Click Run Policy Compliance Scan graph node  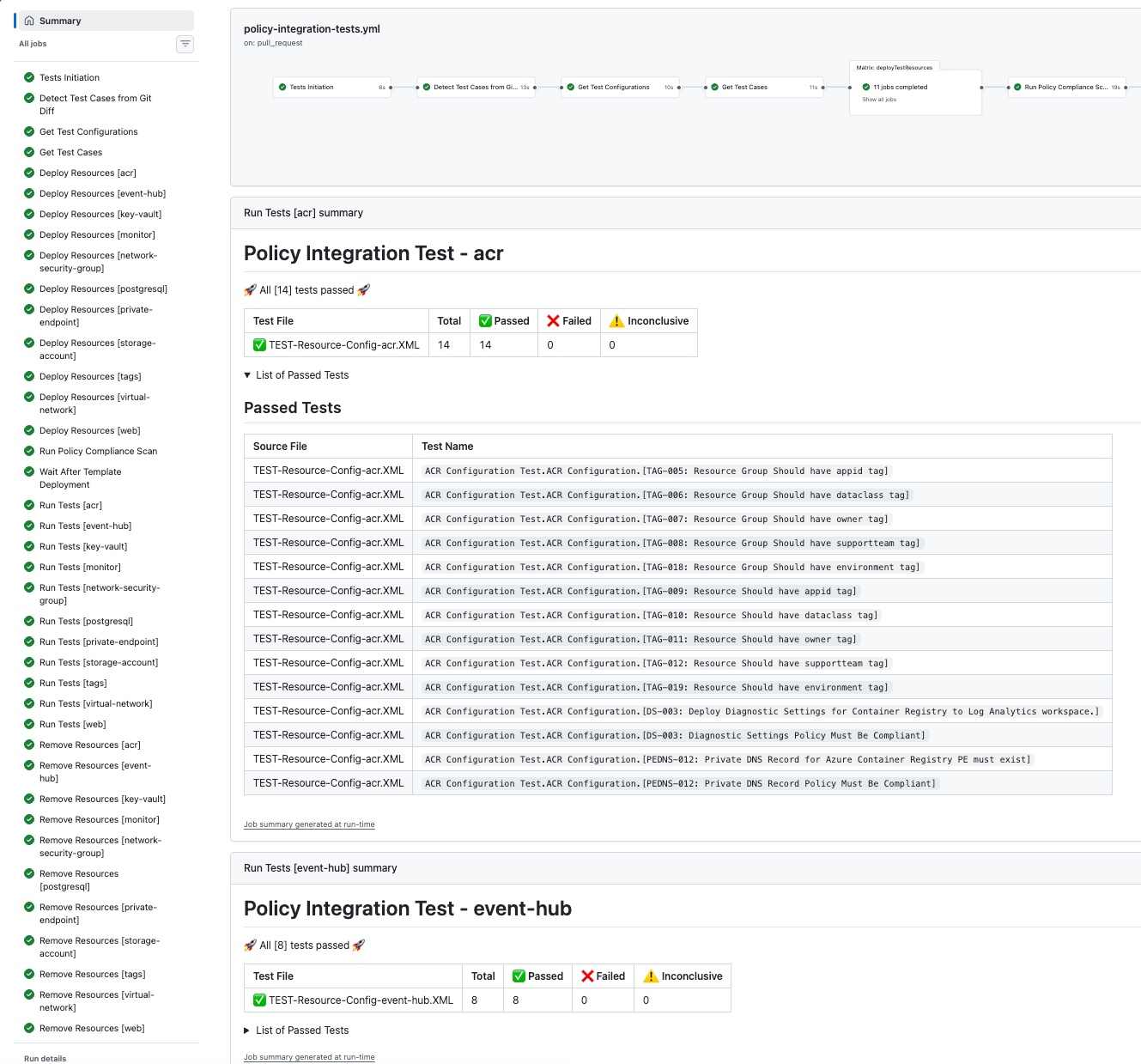[1065, 87]
